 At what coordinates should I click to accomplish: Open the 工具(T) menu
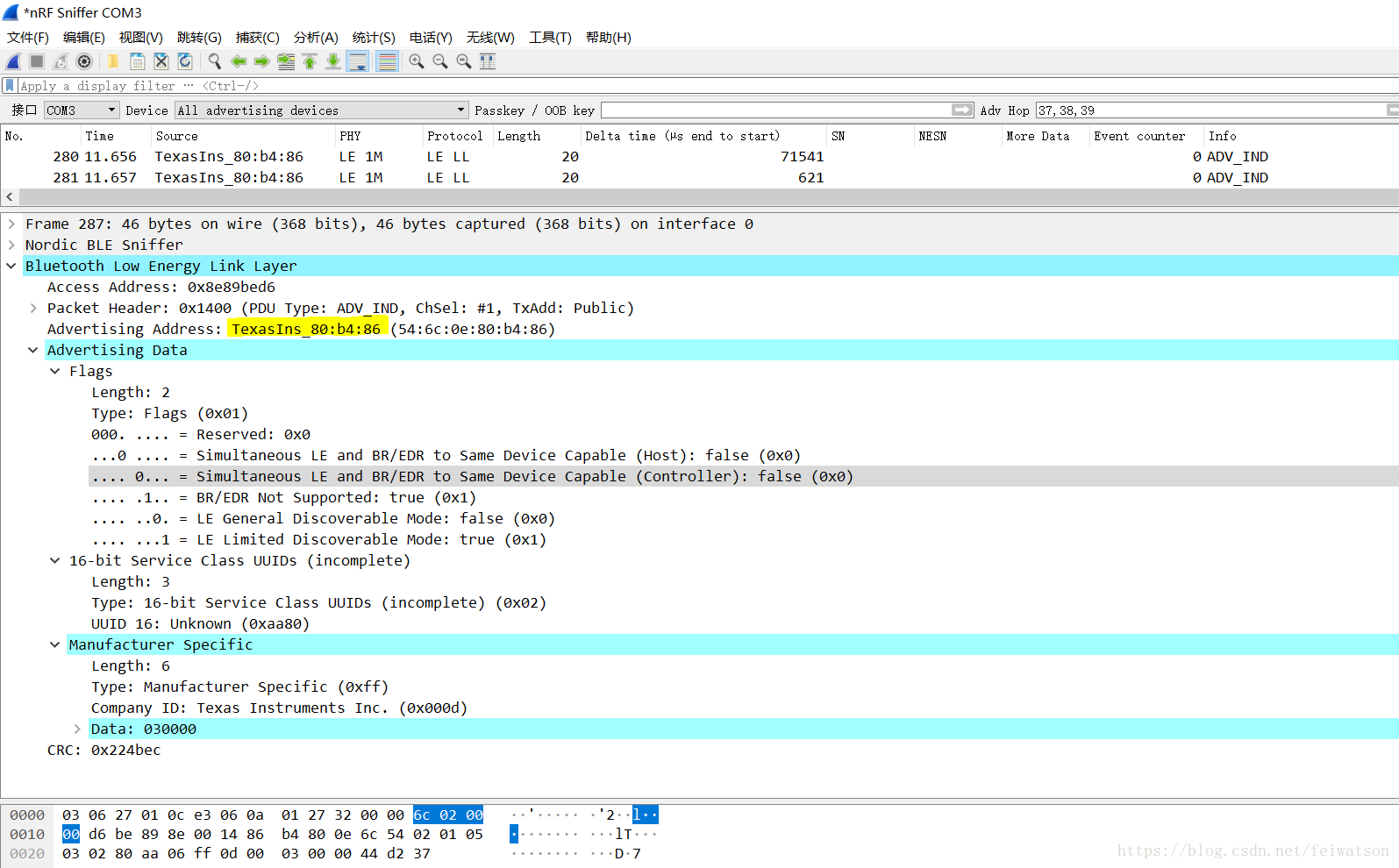click(x=550, y=38)
